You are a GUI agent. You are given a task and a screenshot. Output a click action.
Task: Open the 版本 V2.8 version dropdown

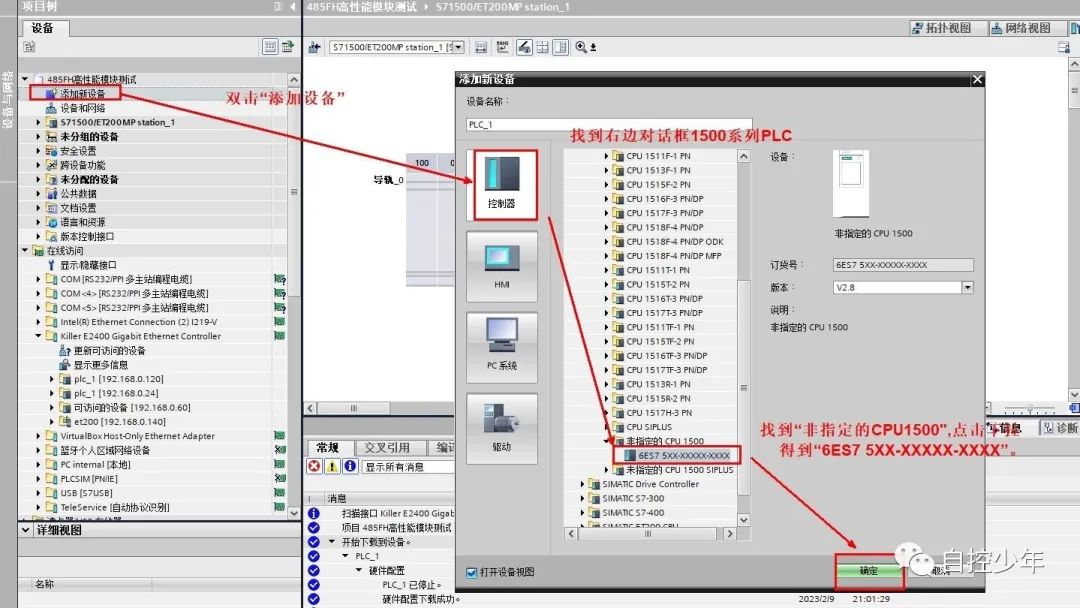tap(967, 287)
